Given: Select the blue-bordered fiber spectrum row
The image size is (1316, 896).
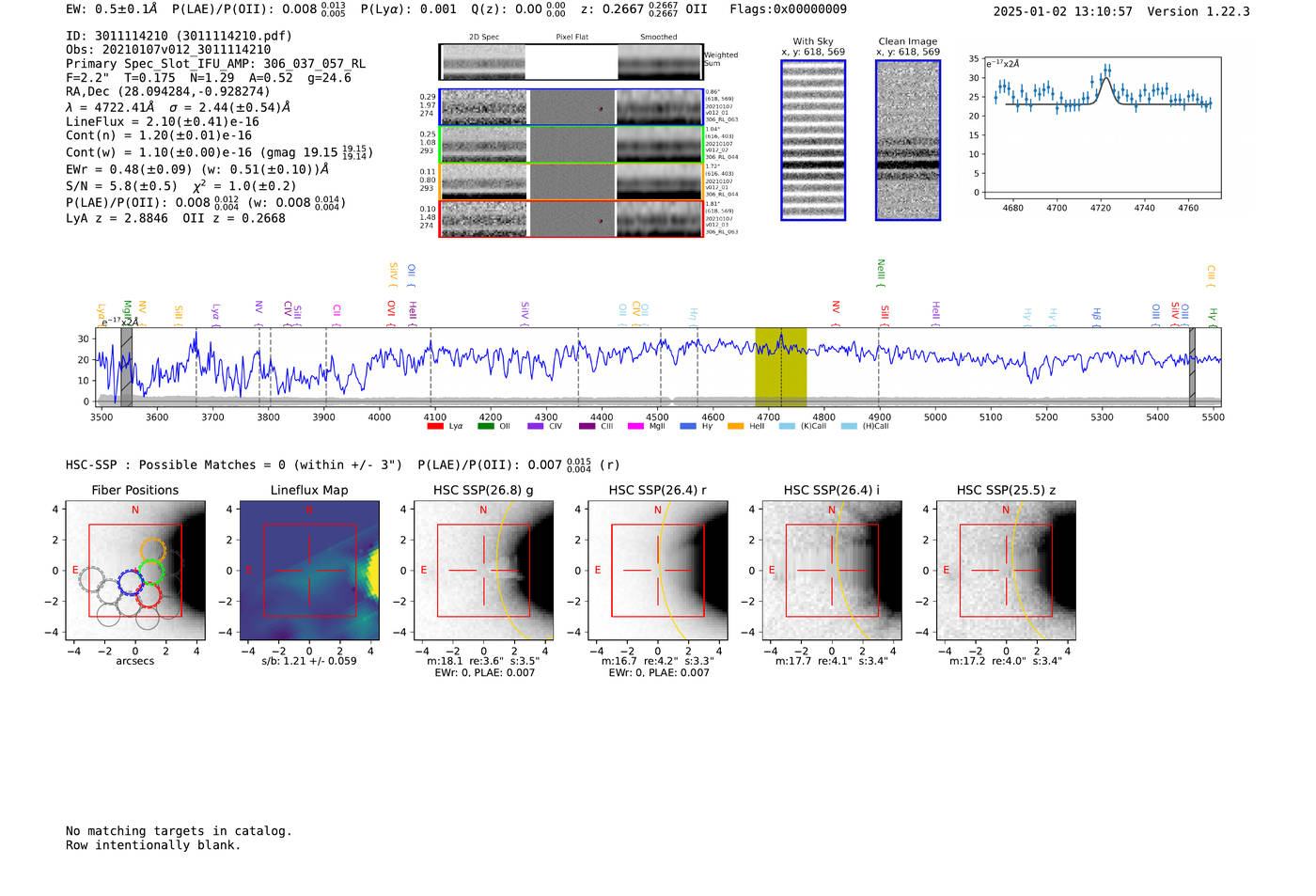Looking at the screenshot, I should point(571,107).
